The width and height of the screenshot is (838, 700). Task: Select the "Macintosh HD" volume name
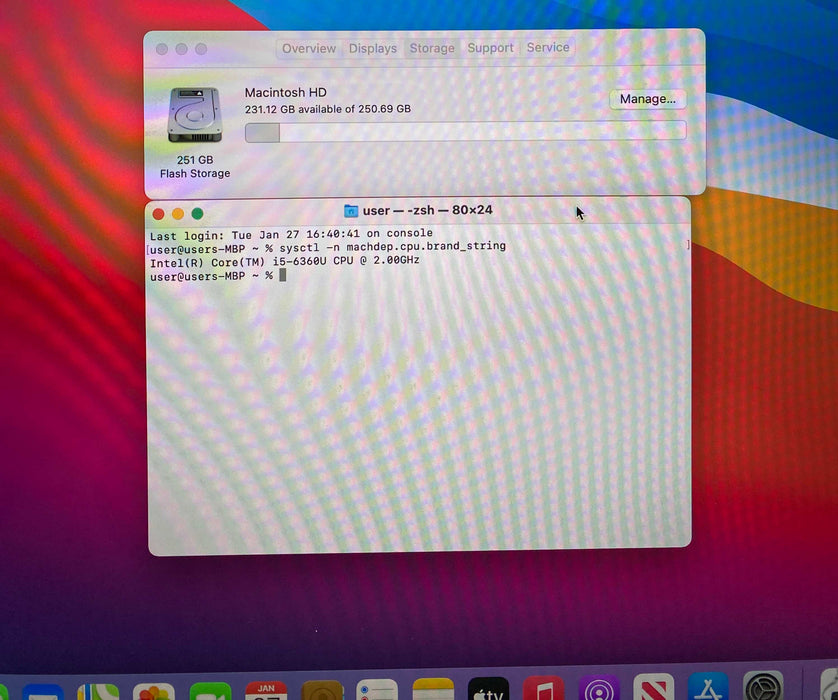(285, 92)
